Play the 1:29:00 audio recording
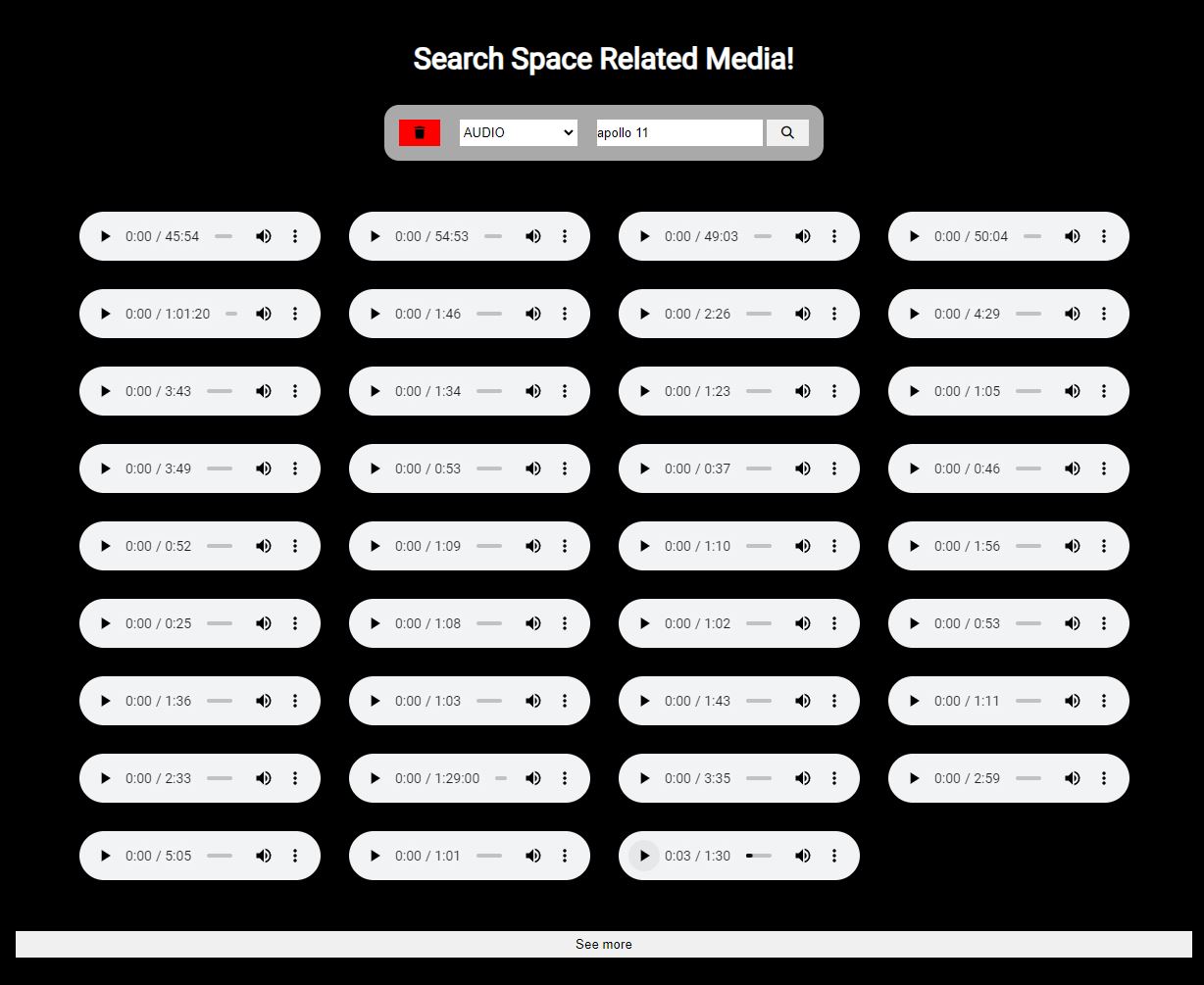Viewport: 1204px width, 985px height. pyautogui.click(x=375, y=778)
